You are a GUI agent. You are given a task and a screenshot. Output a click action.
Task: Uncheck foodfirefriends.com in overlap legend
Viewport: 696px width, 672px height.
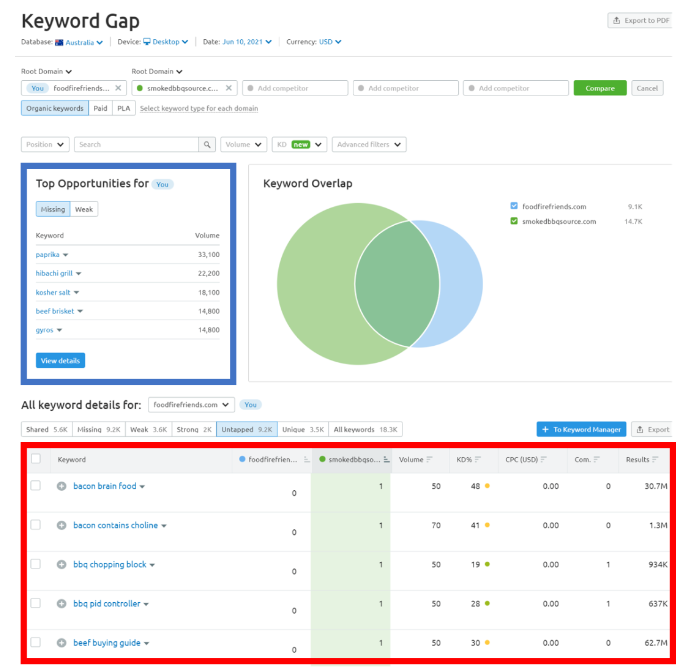514,206
